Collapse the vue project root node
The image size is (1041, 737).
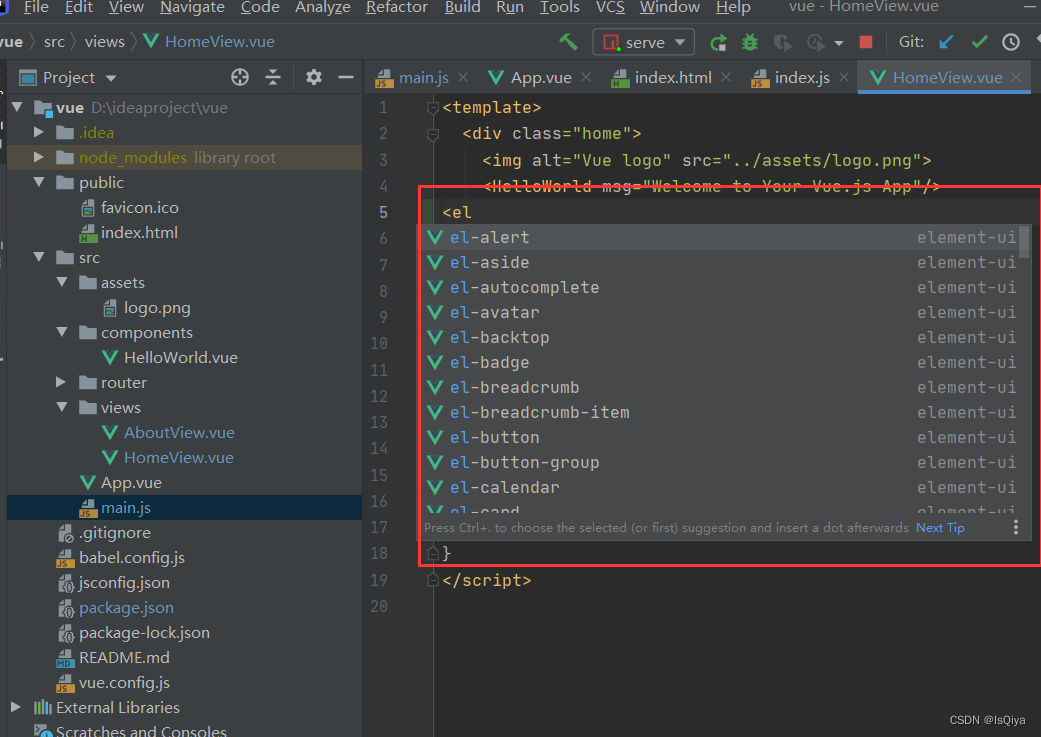[x=17, y=107]
